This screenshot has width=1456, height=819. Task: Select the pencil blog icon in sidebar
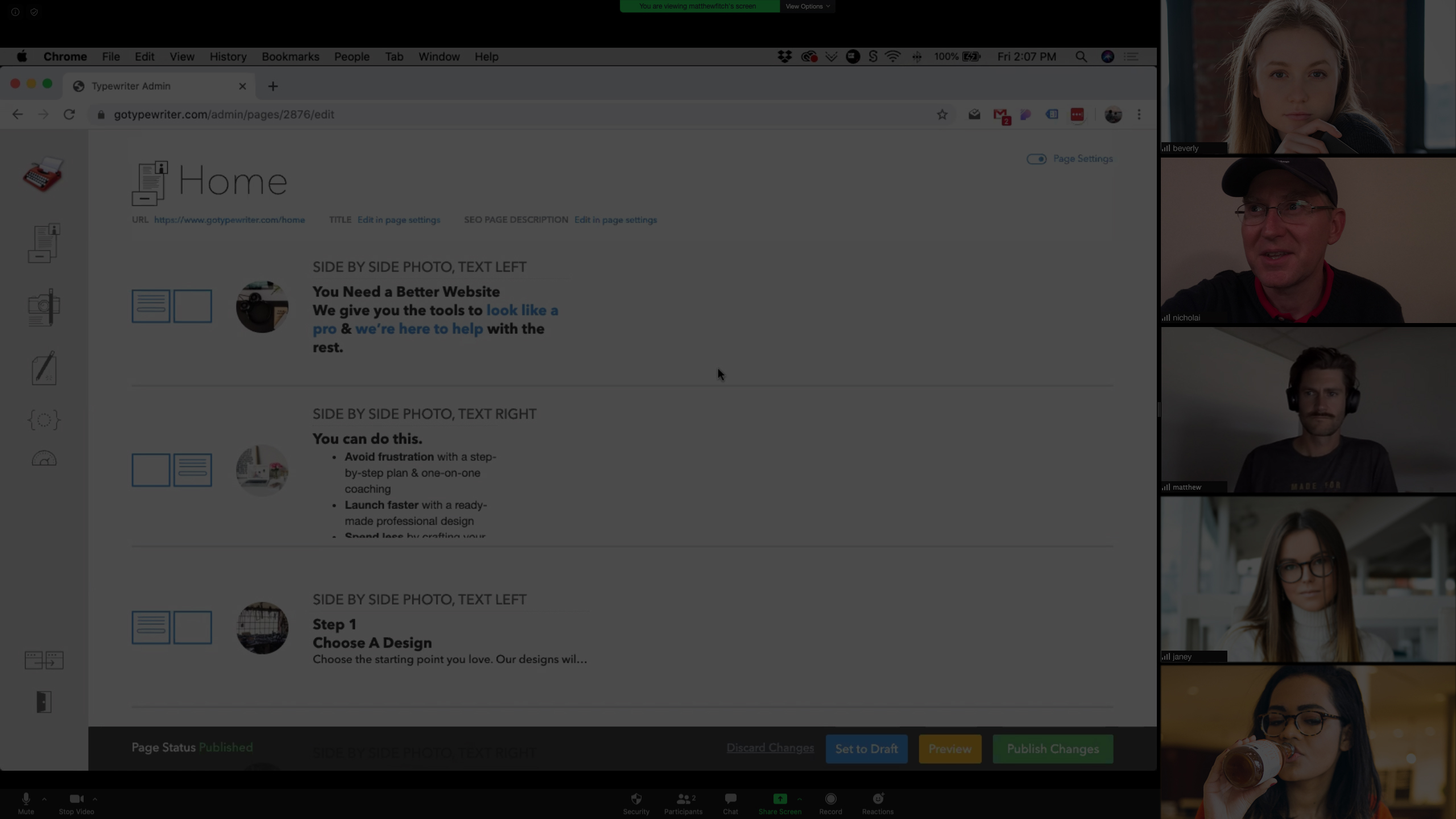[x=44, y=368]
